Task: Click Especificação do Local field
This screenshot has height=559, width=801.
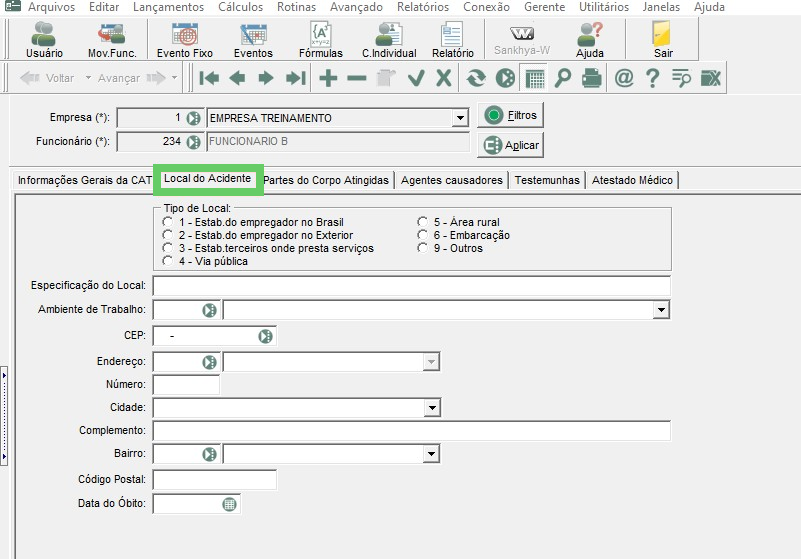Action: coord(412,286)
